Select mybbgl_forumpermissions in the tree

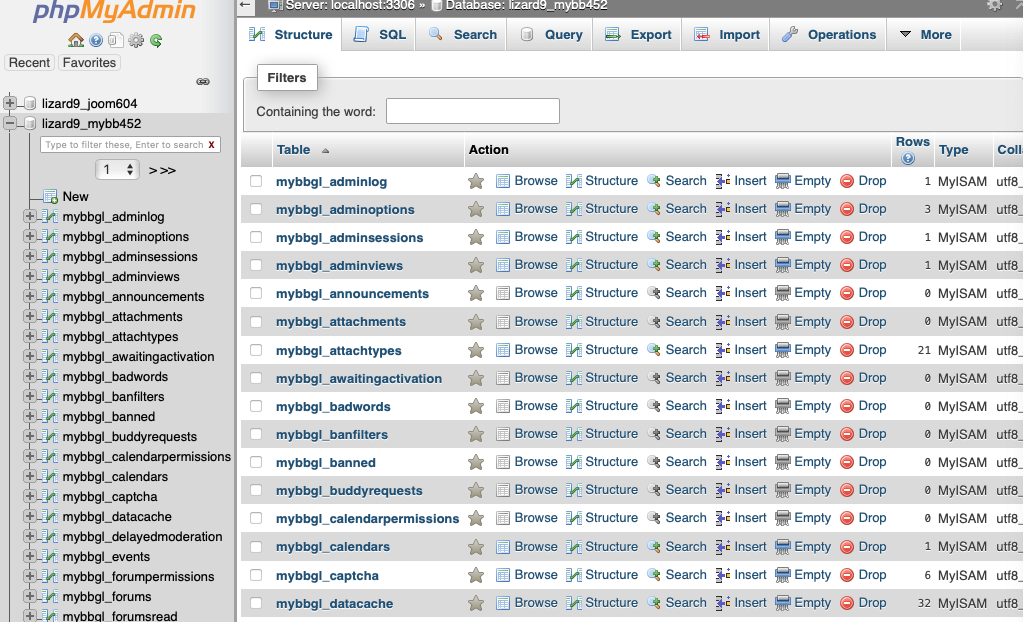tap(138, 576)
